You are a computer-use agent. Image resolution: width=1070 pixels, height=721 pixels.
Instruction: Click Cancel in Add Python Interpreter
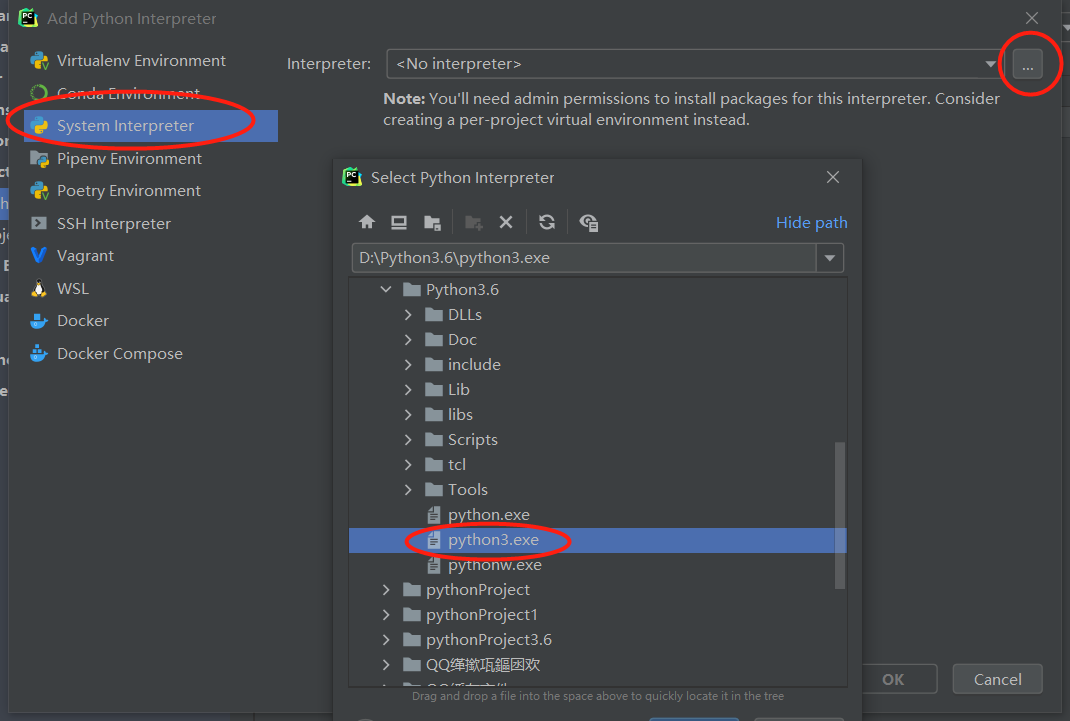click(x=997, y=679)
